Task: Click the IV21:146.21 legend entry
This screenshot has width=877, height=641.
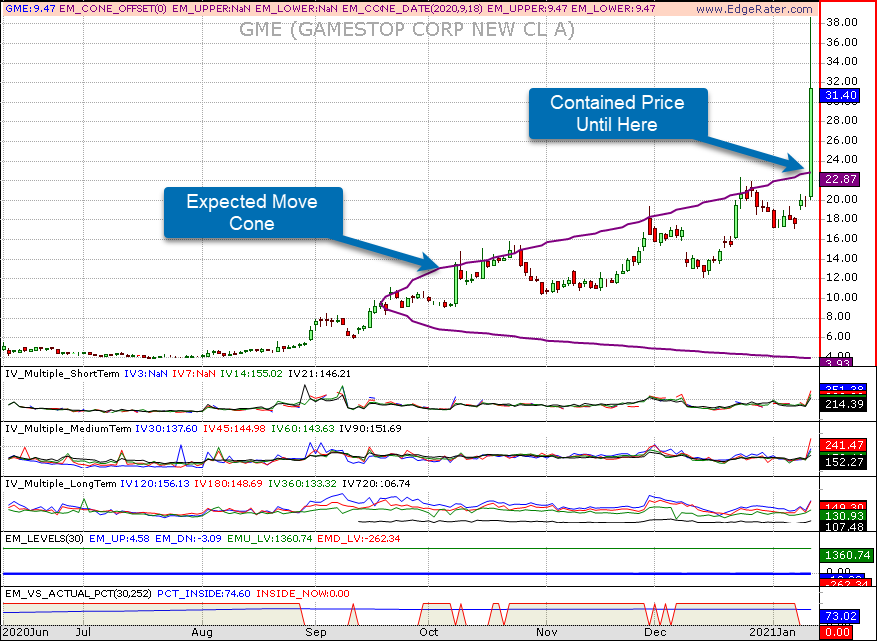Action: click(x=319, y=374)
